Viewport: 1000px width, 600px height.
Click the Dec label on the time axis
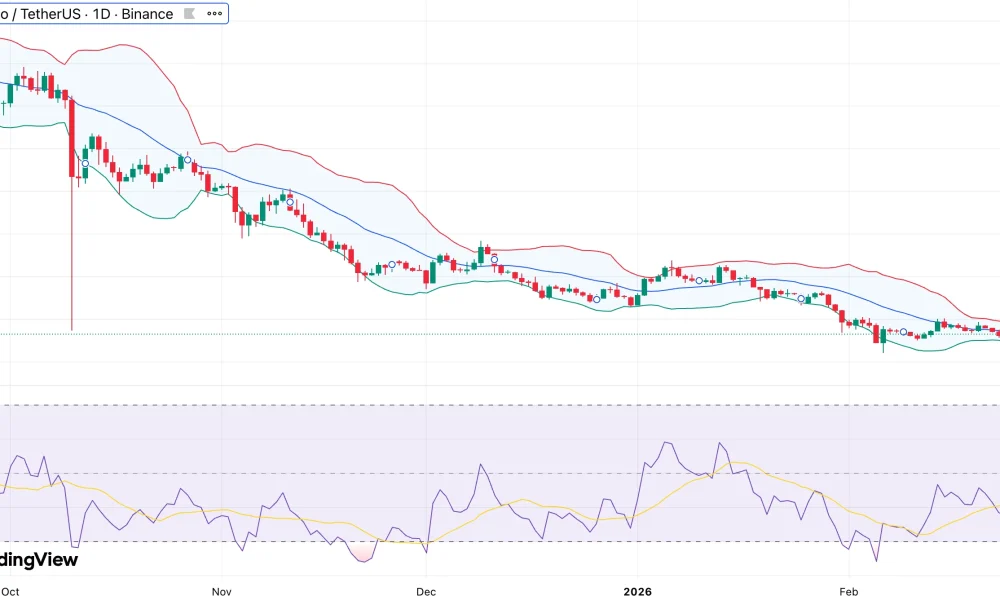click(x=426, y=592)
